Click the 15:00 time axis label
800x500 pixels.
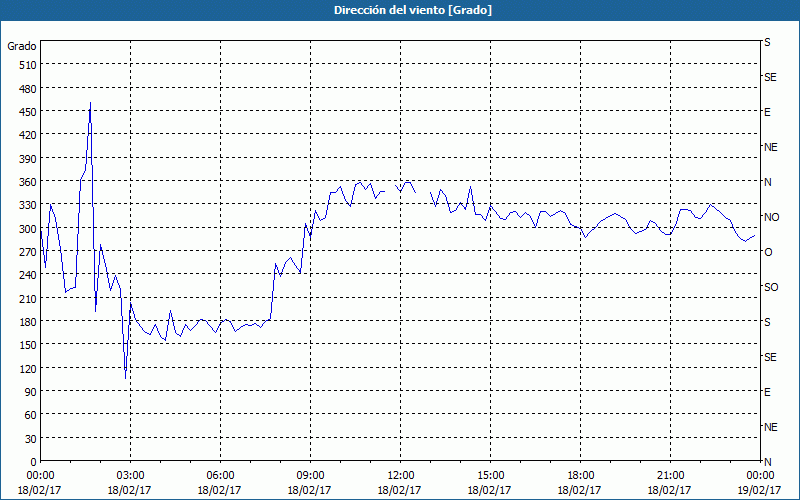click(x=490, y=475)
